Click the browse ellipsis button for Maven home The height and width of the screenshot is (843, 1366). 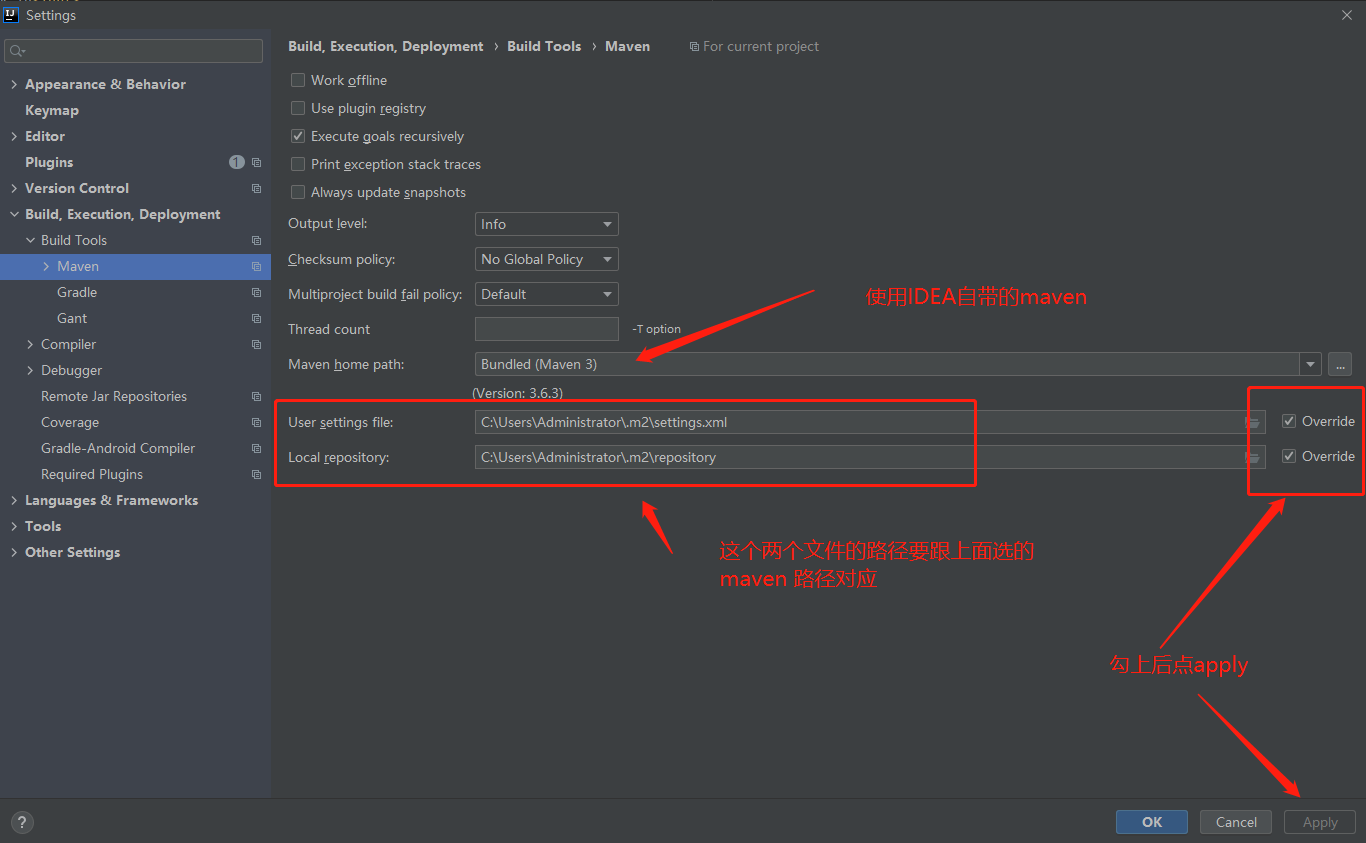tap(1340, 364)
